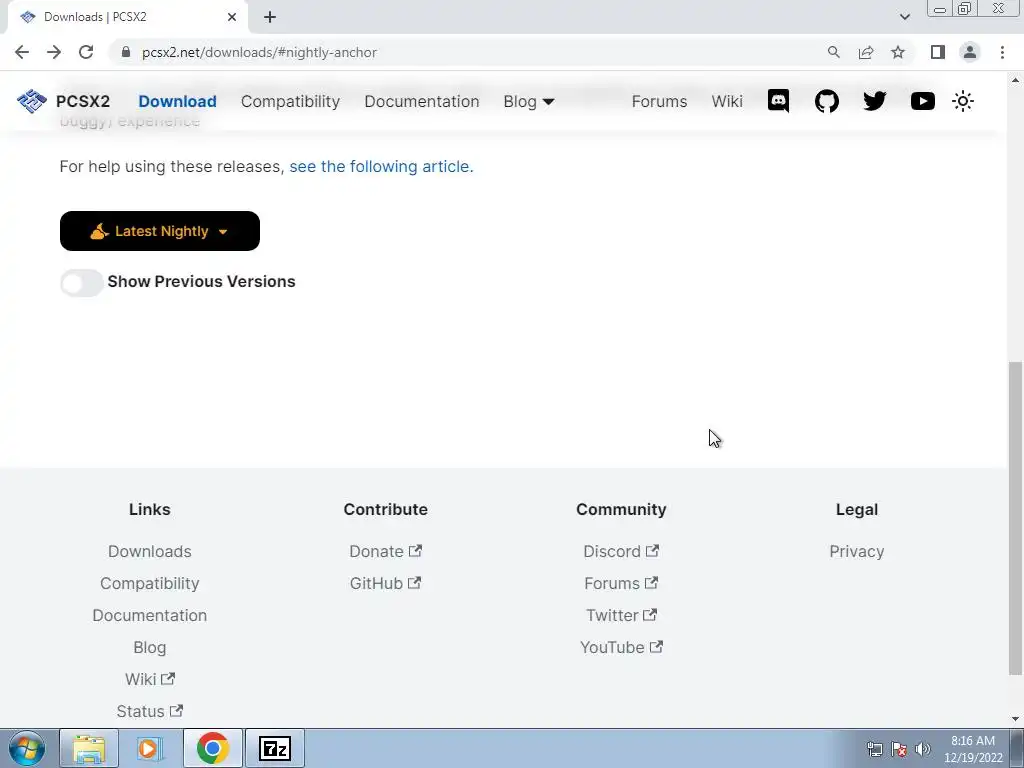Screen dimensions: 1024x768
Task: Open a new tab with the plus icon
Action: pyautogui.click(x=270, y=17)
